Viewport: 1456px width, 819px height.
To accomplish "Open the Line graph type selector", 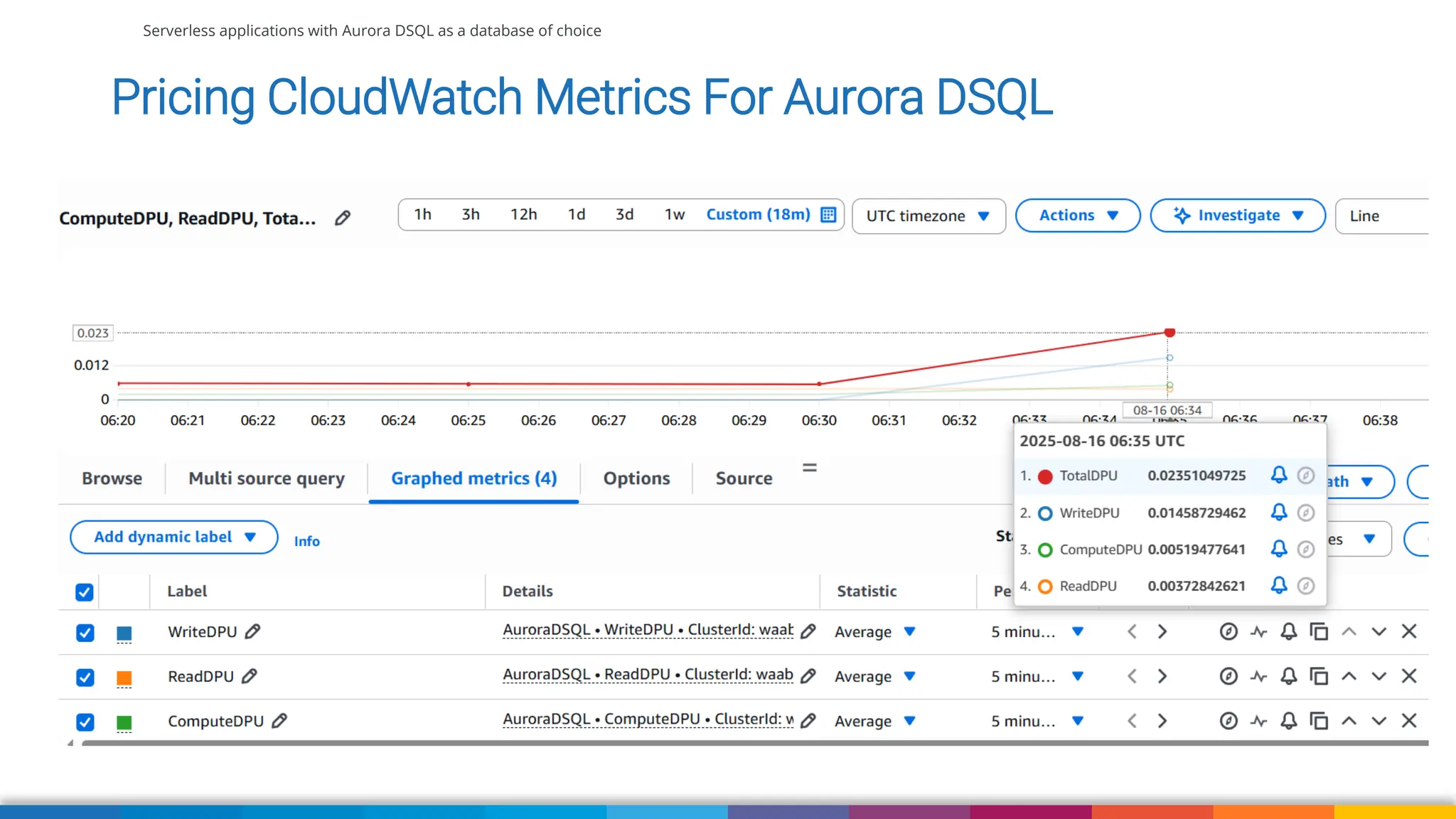I will point(1382,216).
